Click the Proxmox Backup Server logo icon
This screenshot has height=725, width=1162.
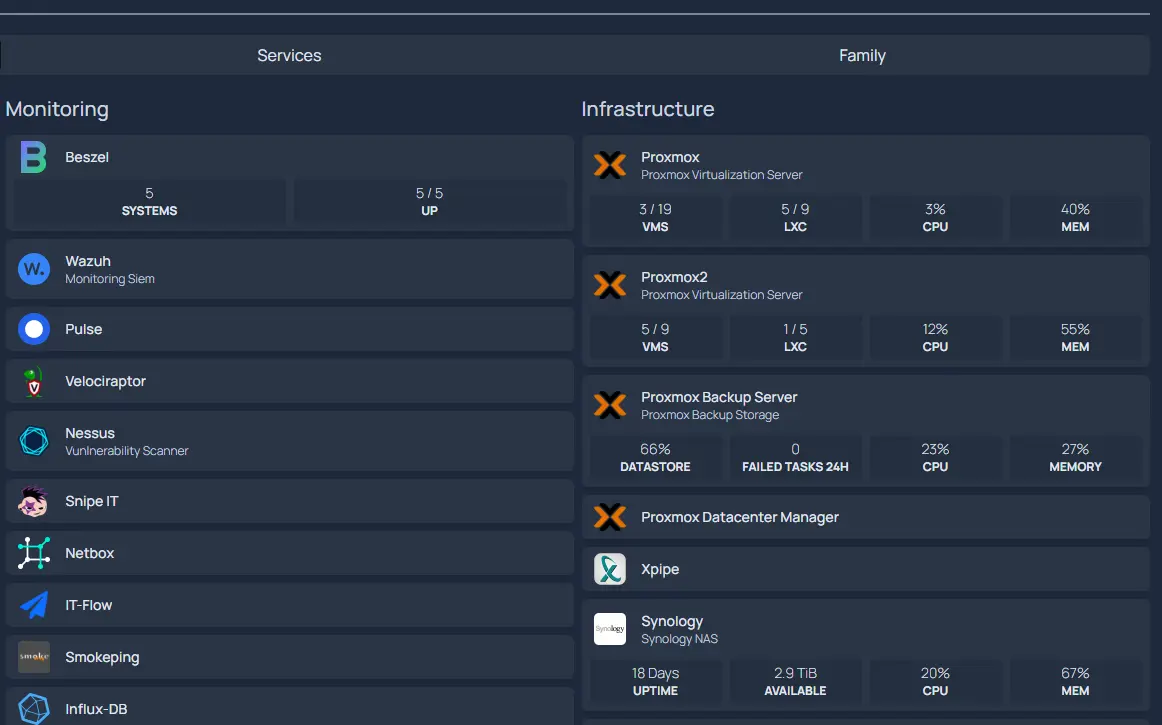coord(610,405)
